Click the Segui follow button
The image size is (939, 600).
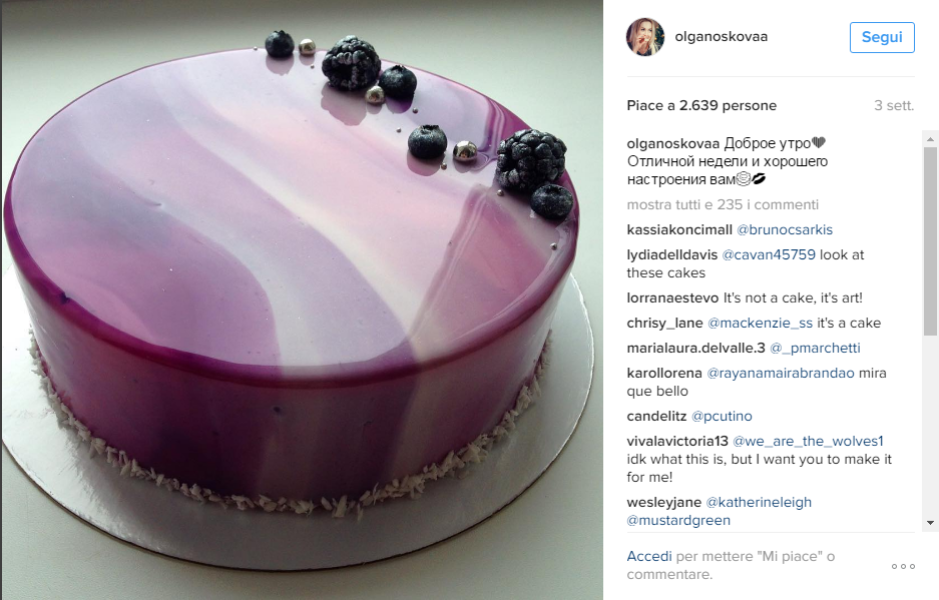click(882, 37)
